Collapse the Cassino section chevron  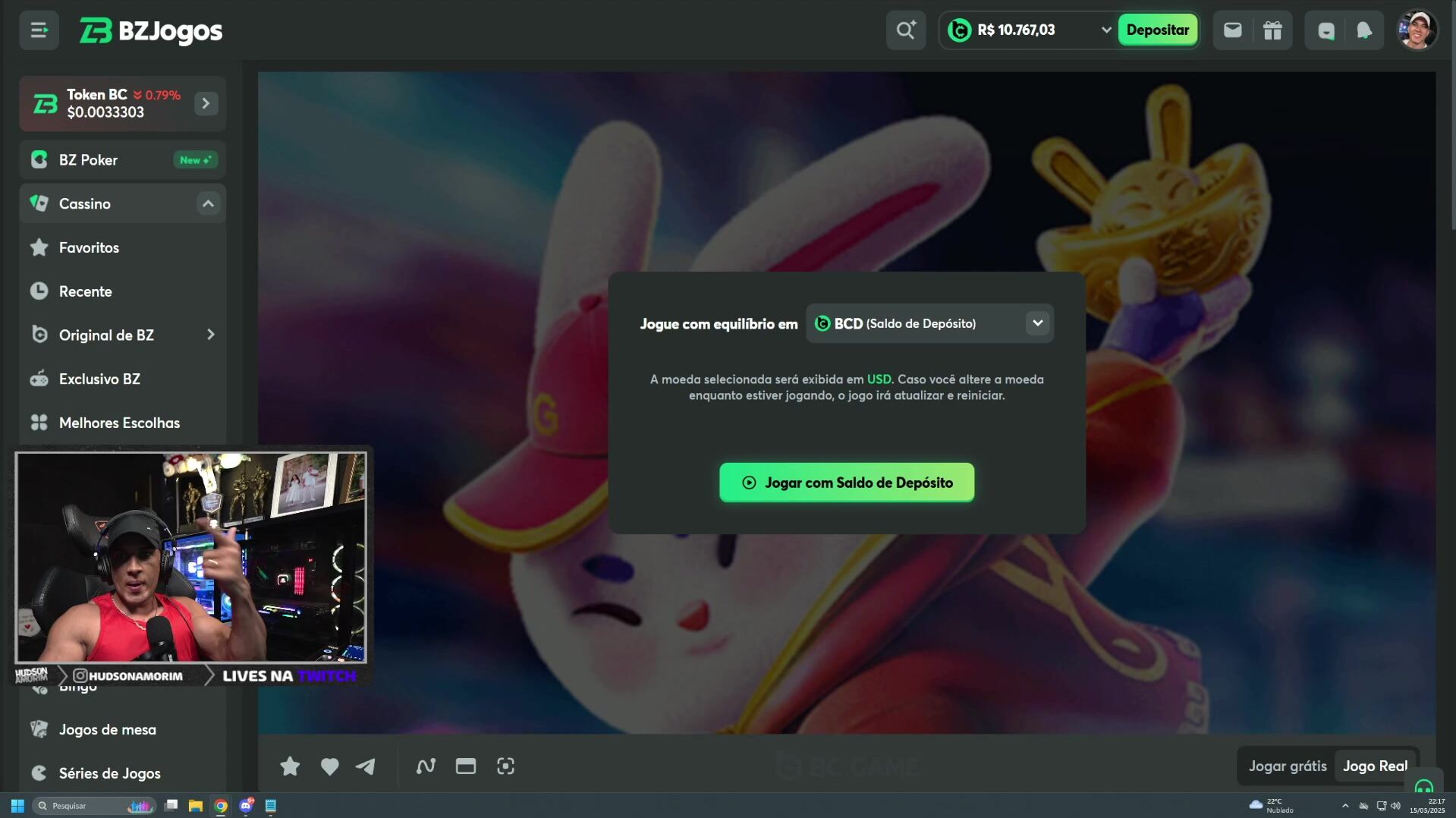[208, 203]
